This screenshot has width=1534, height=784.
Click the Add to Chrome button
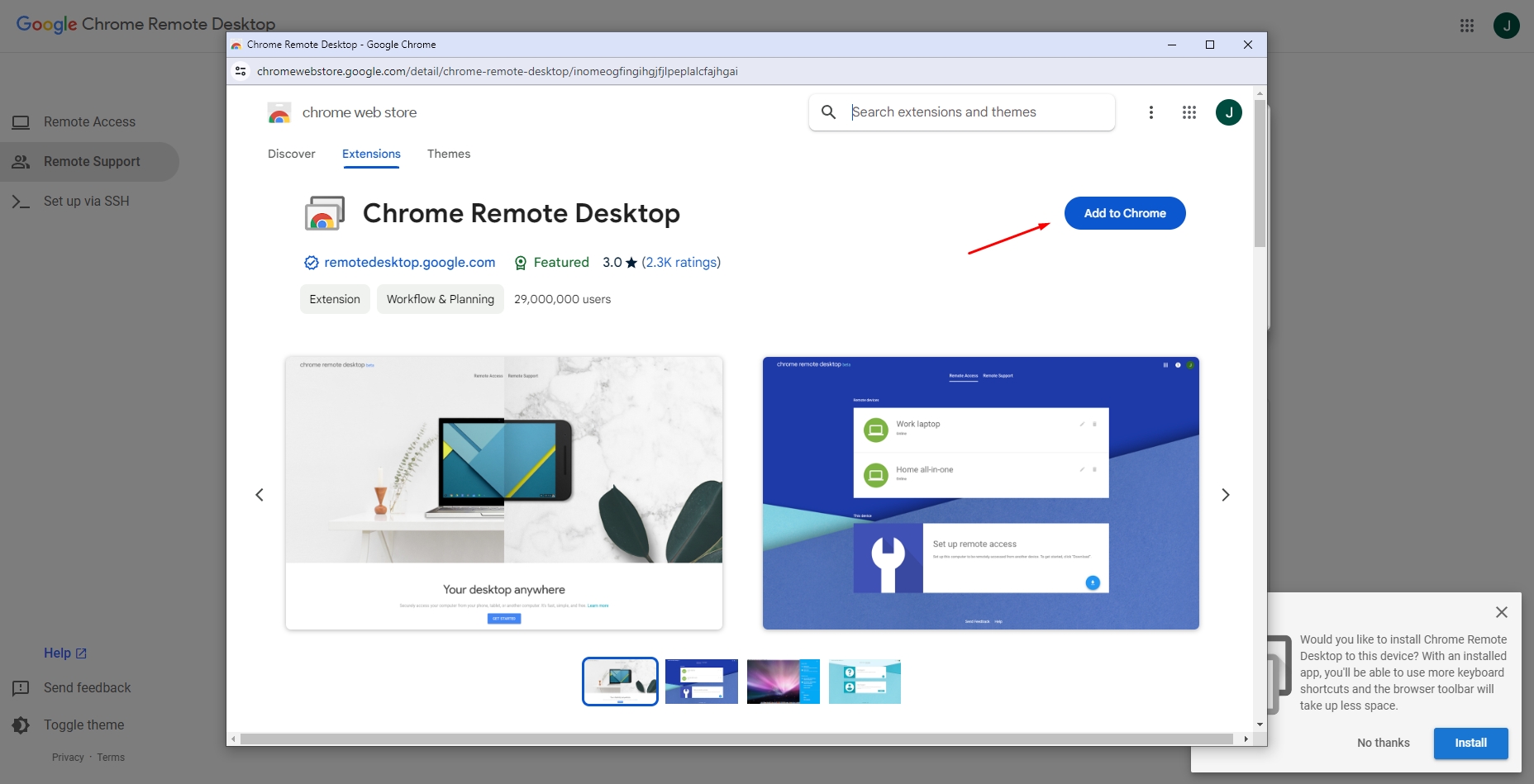tap(1124, 213)
